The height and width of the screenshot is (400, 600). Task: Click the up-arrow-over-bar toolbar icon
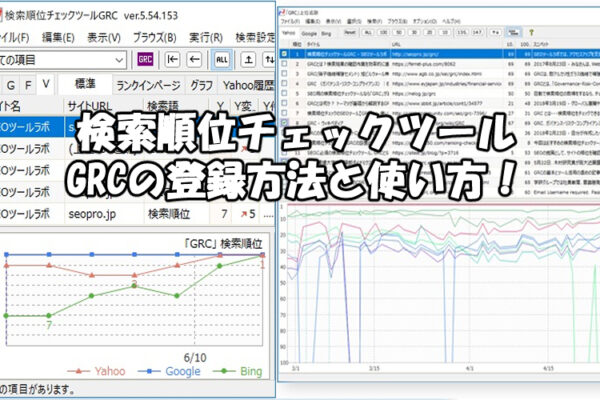tap(248, 59)
